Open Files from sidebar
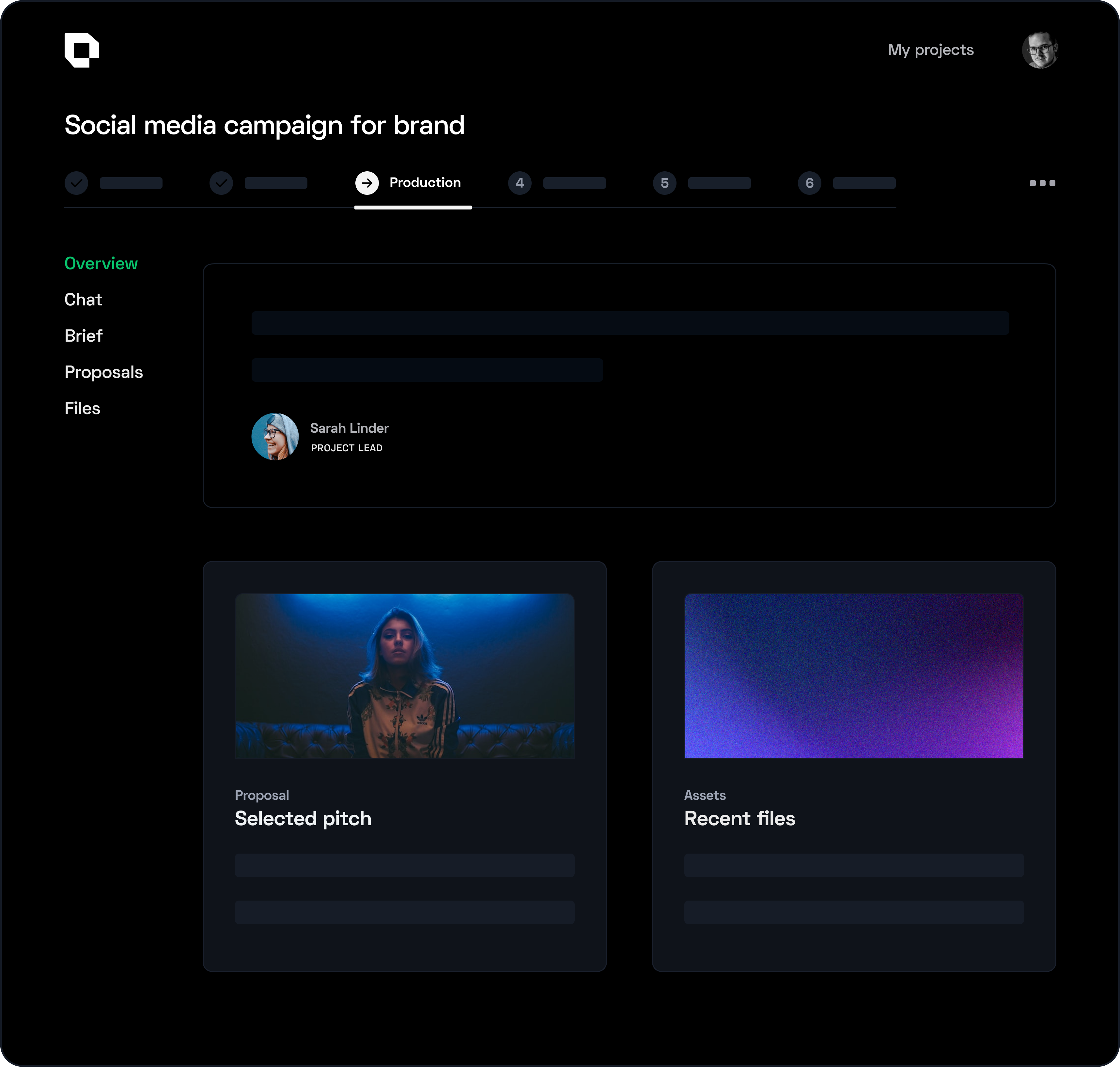The width and height of the screenshot is (1120, 1067). point(83,409)
